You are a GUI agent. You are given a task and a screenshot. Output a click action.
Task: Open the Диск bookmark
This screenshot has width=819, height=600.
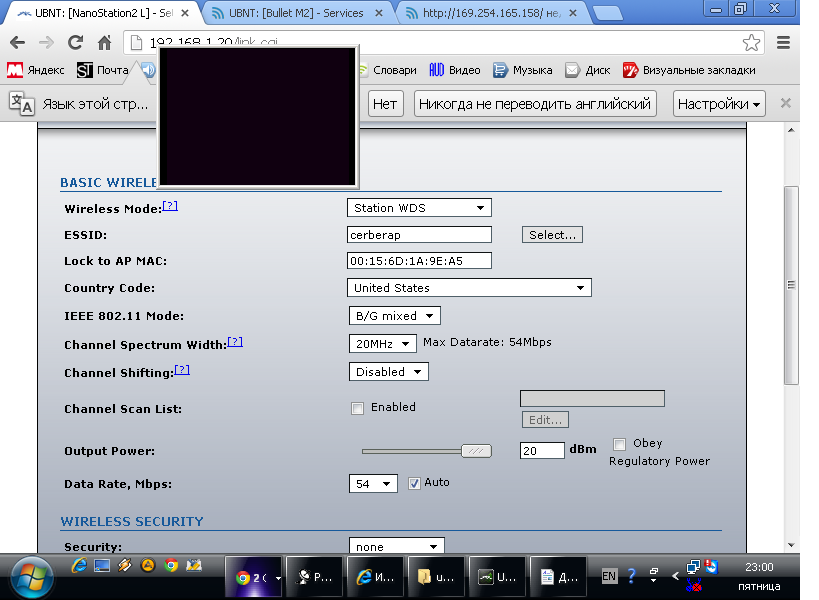pos(588,70)
